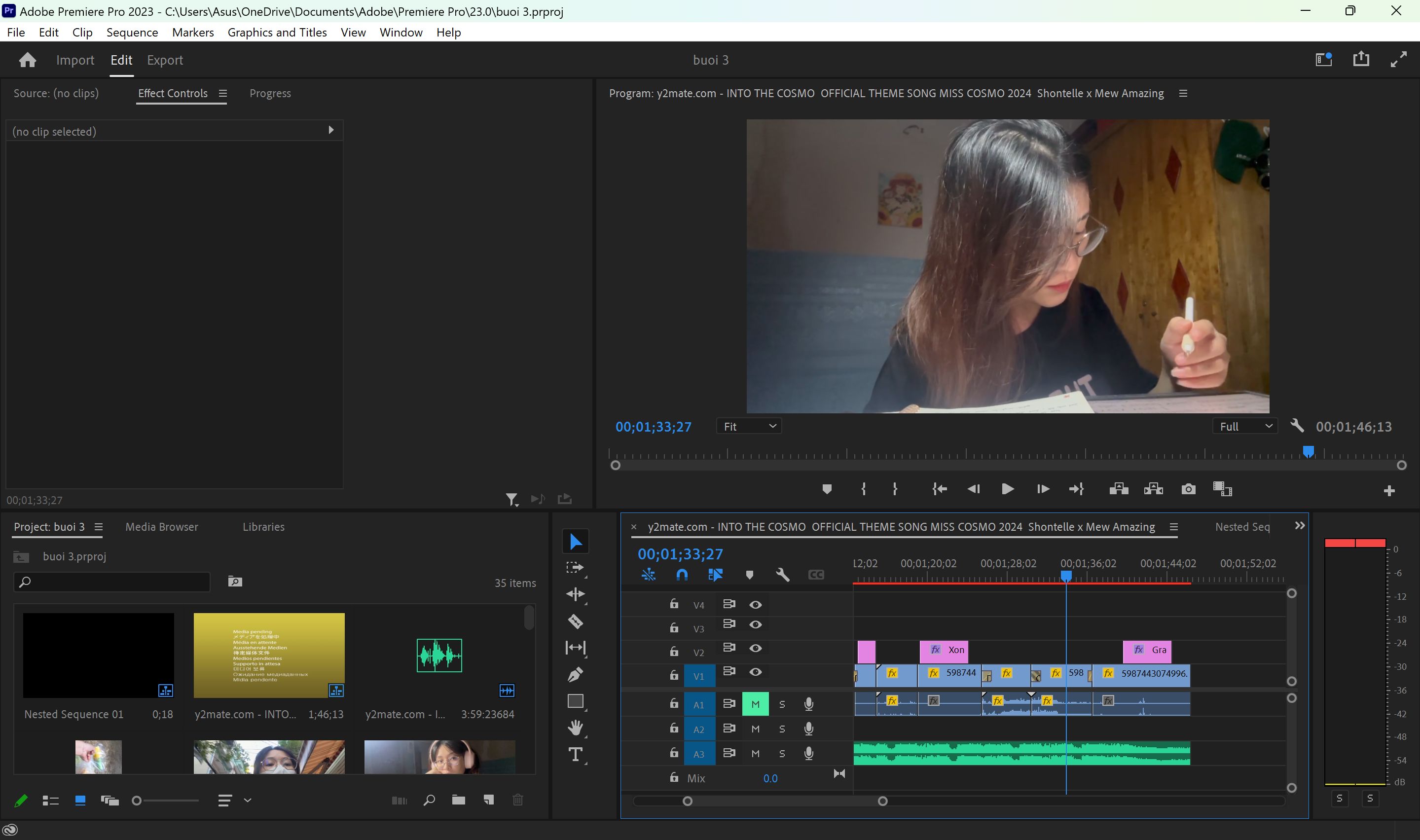Unmute track A1

point(755,704)
